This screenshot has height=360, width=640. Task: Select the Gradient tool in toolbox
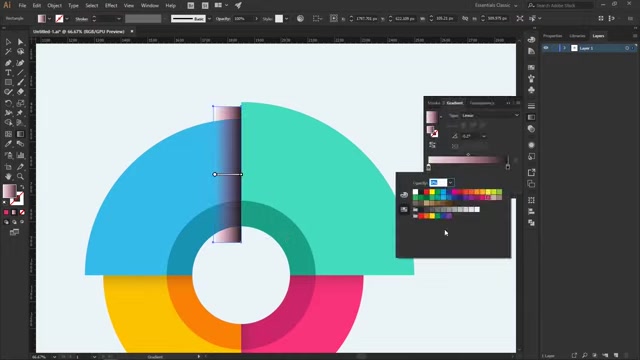[x=20, y=134]
